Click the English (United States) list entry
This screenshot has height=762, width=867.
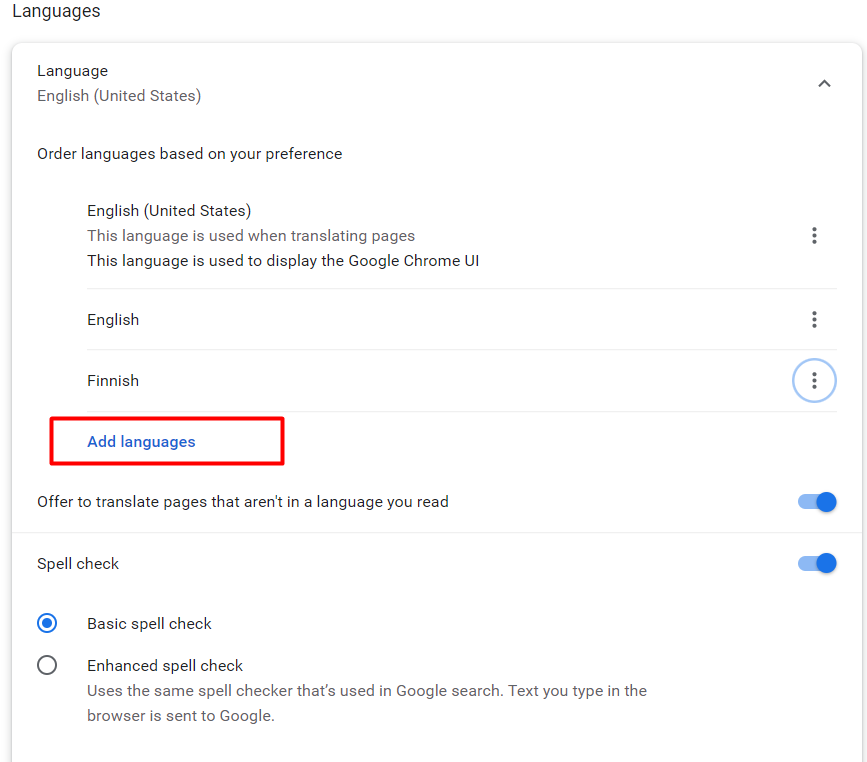169,211
